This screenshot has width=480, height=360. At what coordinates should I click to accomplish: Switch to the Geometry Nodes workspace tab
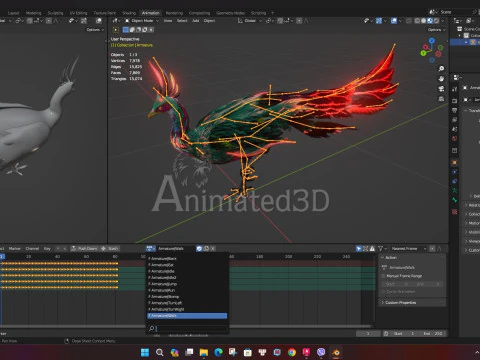coord(230,13)
